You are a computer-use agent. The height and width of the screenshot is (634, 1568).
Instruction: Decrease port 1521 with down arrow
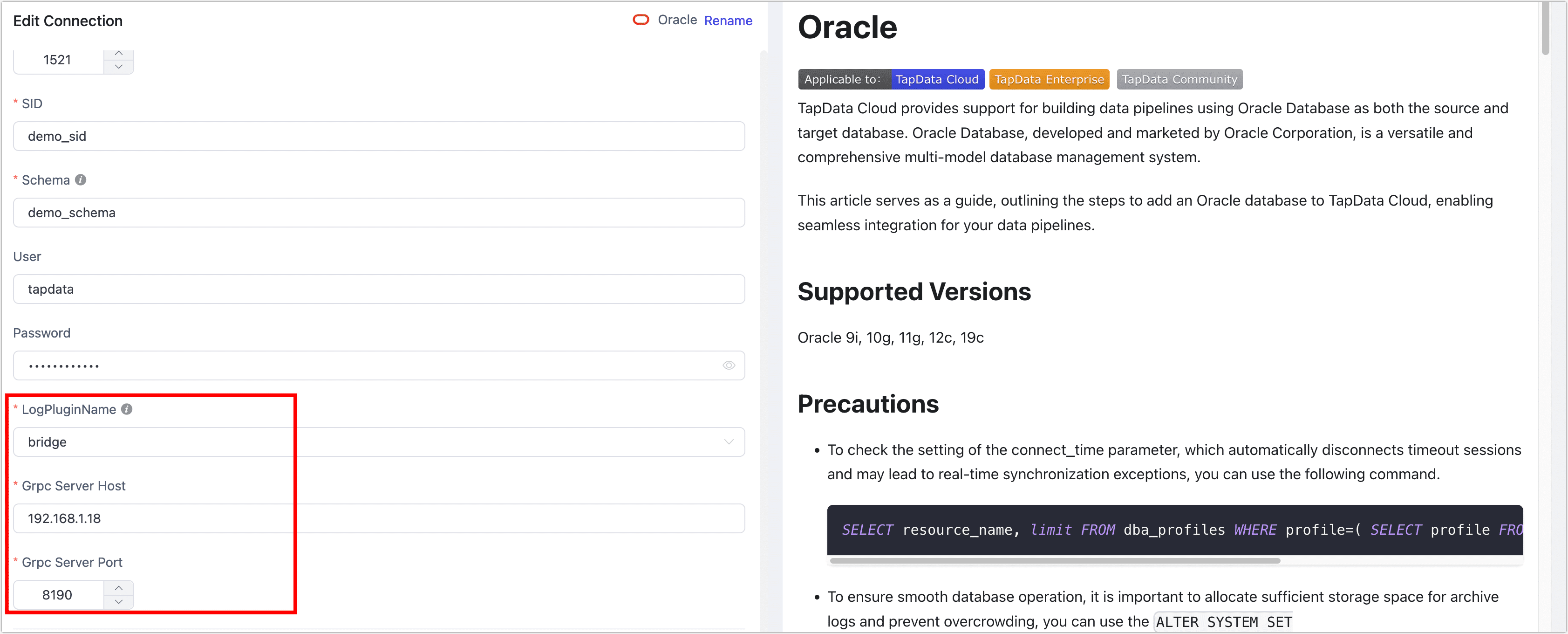[119, 67]
